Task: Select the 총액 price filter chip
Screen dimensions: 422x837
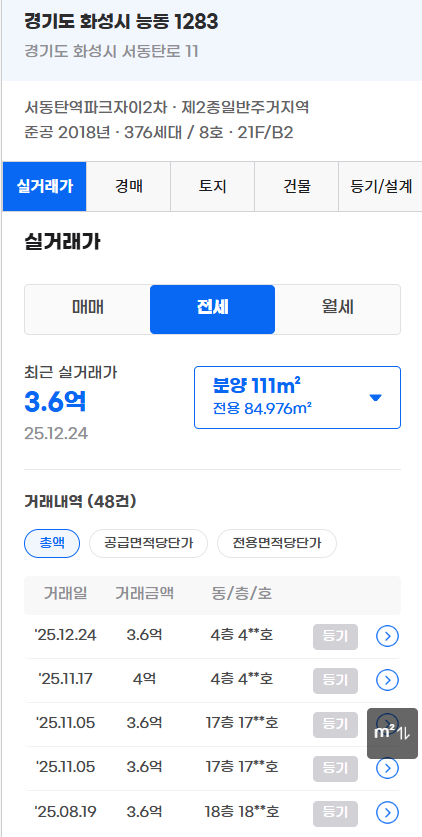Action: [x=52, y=544]
